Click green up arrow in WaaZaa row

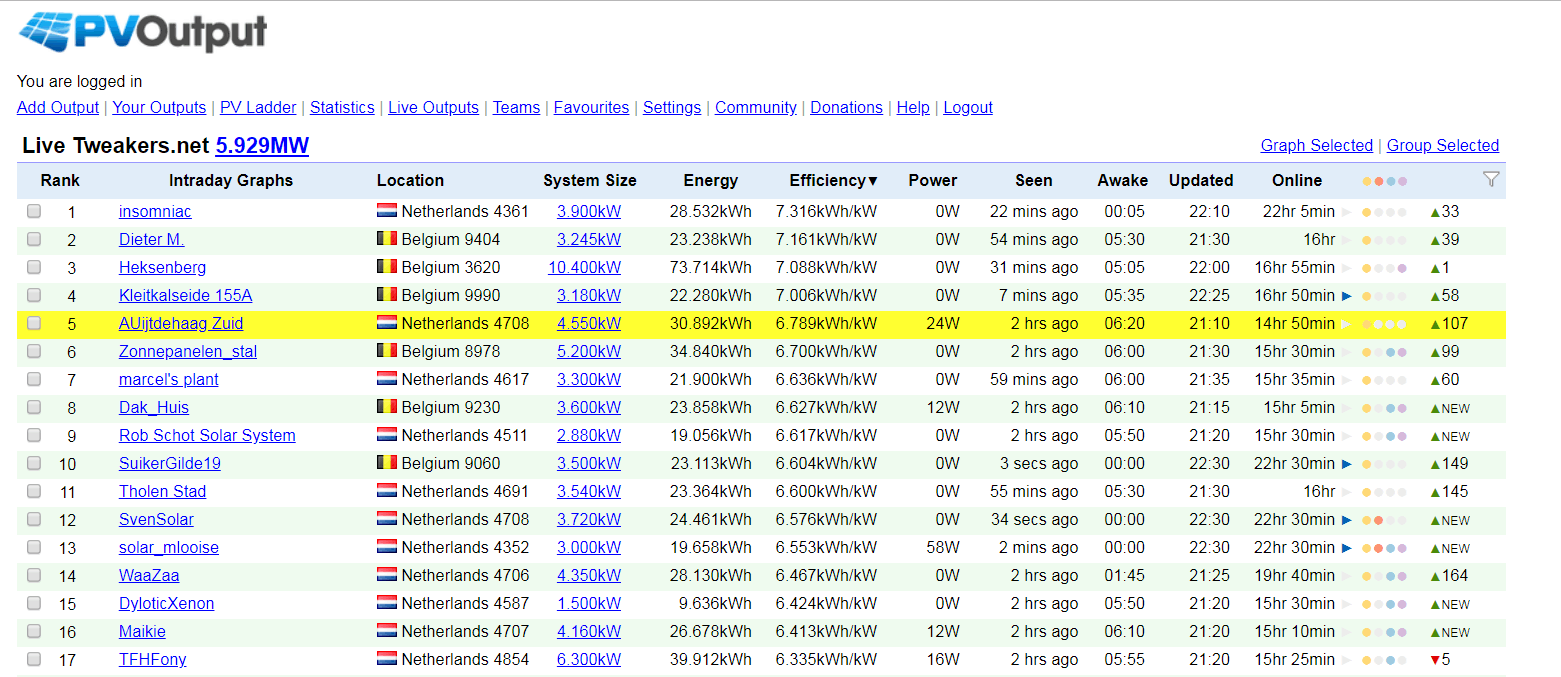point(1435,576)
